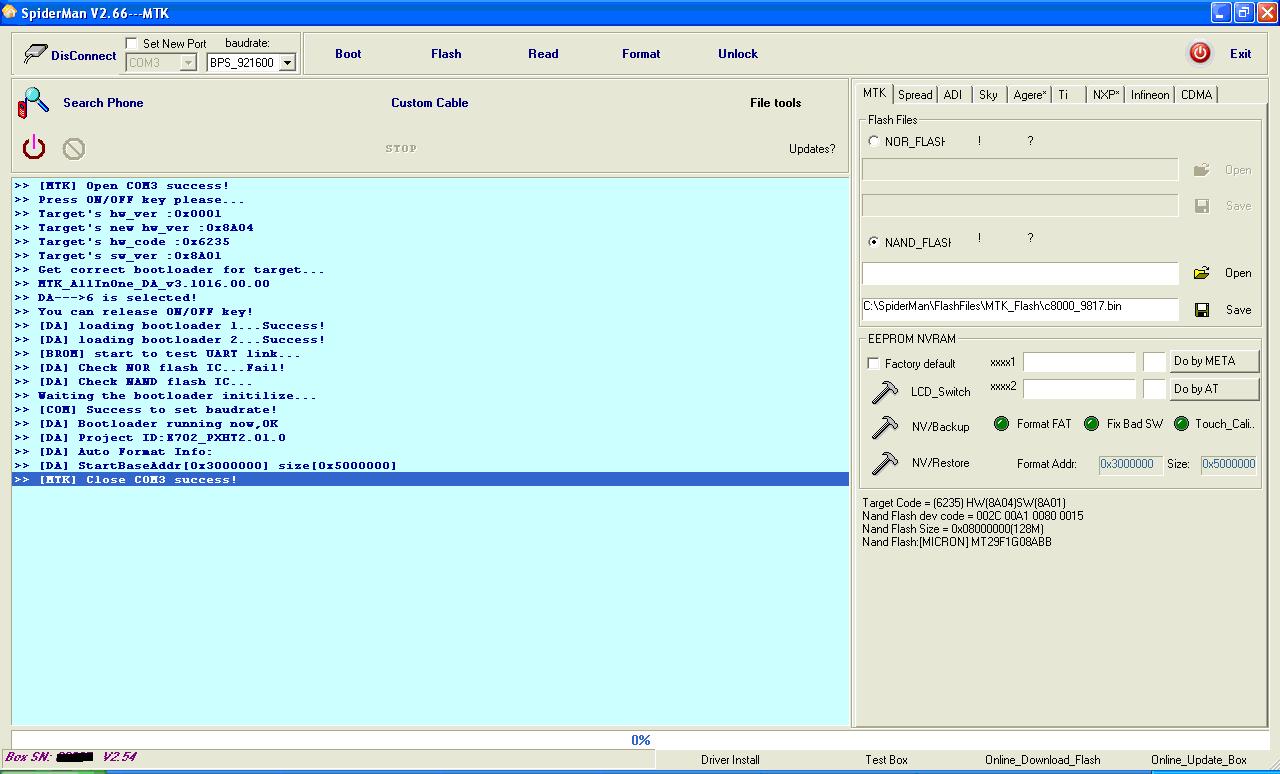Click the Do by META button
This screenshot has width=1280, height=774.
(x=1214, y=361)
